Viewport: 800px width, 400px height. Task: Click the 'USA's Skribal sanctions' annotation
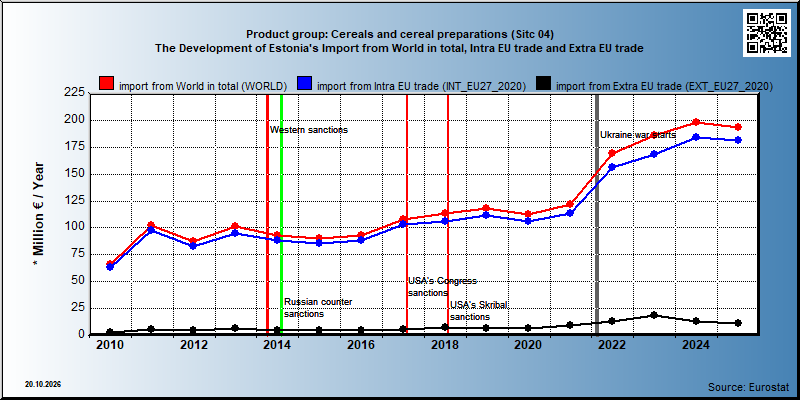tap(479, 311)
